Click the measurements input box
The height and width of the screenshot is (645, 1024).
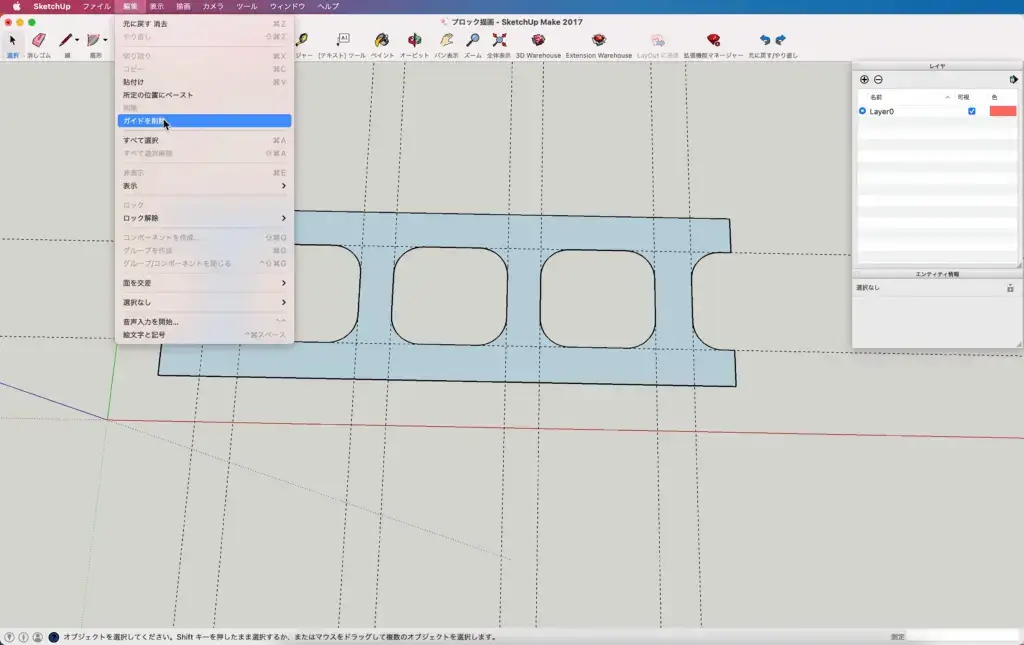pos(963,637)
